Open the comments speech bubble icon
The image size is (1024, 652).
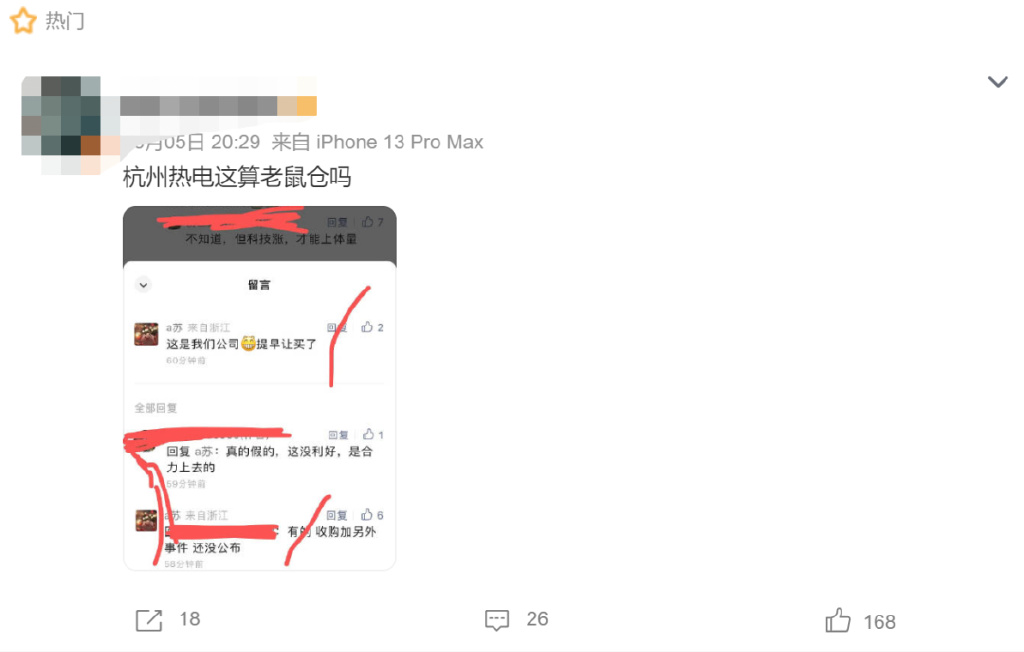497,620
